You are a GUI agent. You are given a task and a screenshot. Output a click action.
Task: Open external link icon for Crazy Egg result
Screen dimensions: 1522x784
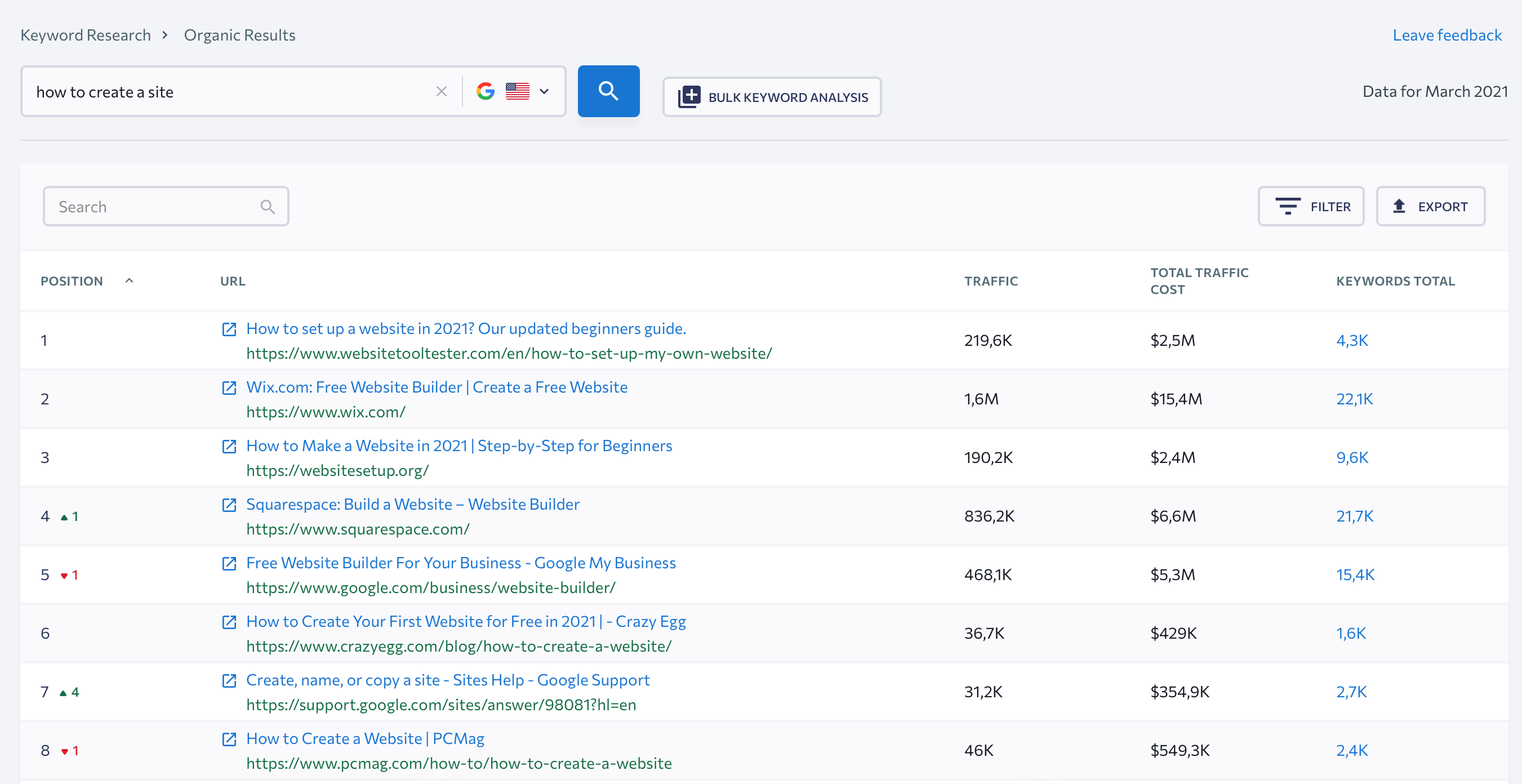coord(229,622)
